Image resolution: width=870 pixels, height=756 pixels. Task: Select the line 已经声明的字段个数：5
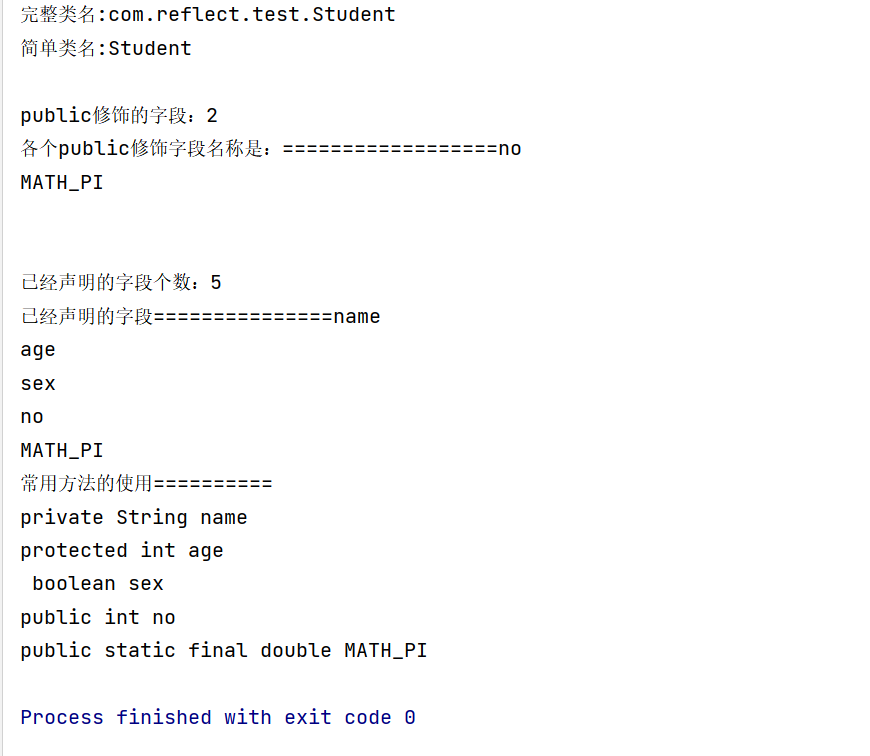point(121,283)
